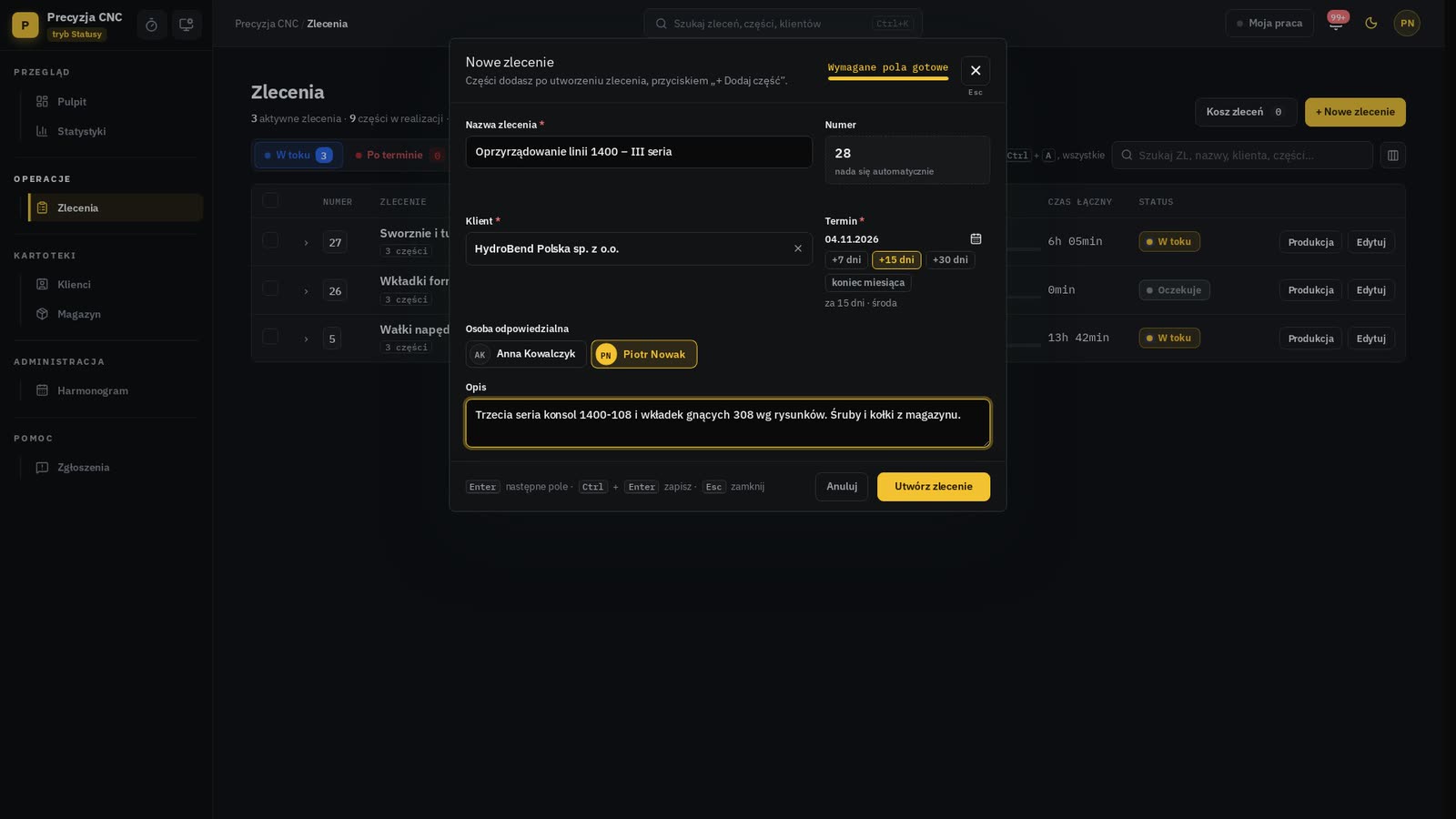Open the calendar picker for Termin
The height and width of the screenshot is (819, 1456).
click(x=976, y=238)
